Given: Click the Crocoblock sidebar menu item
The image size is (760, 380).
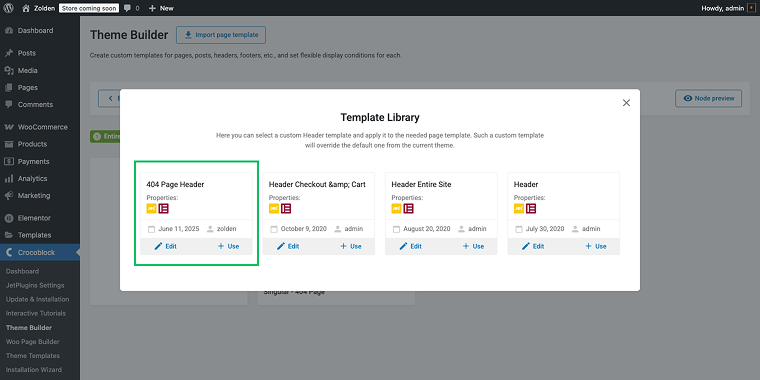Looking at the screenshot, I should point(40,253).
